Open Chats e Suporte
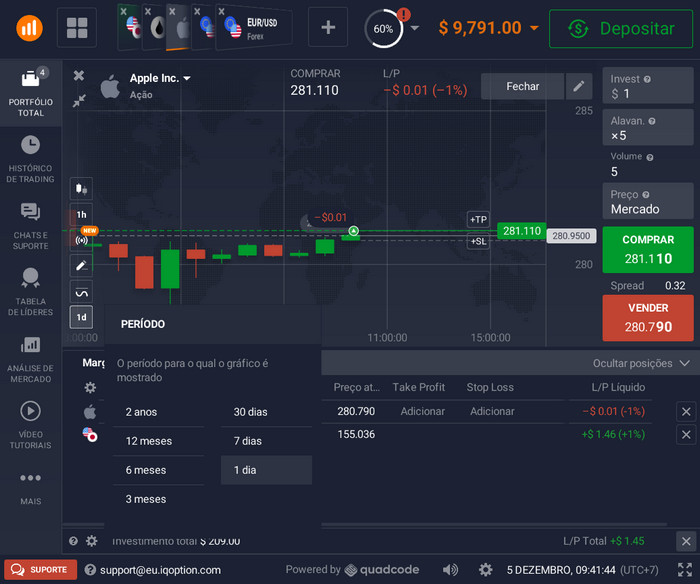 [x=30, y=226]
